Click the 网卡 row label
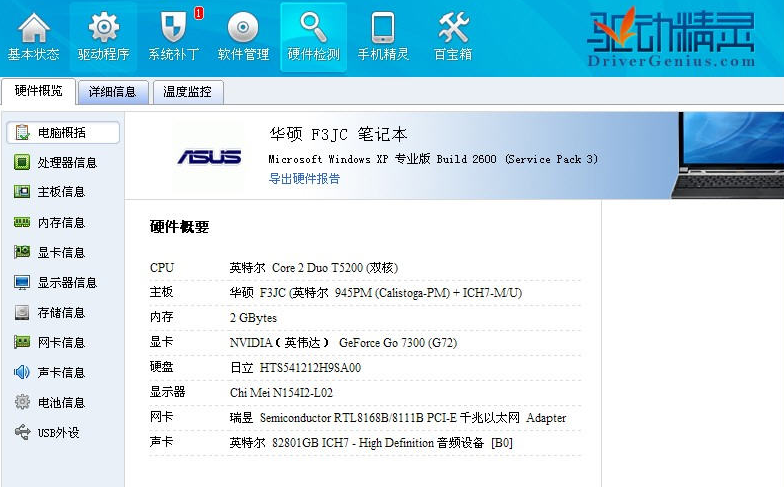Screen dimensions: 784x487 (162, 417)
